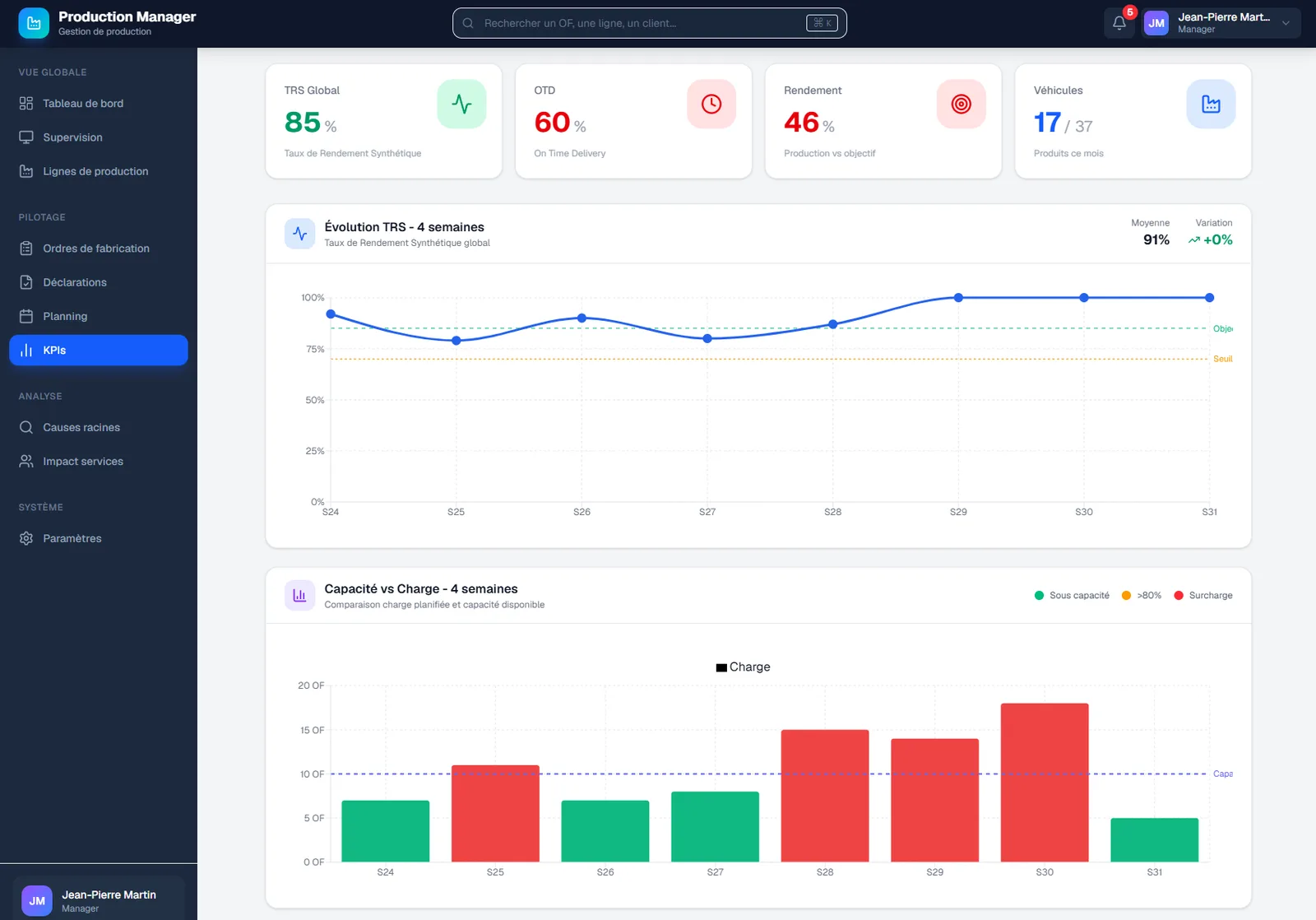
Task: Open Lignes de production
Action: click(99, 171)
